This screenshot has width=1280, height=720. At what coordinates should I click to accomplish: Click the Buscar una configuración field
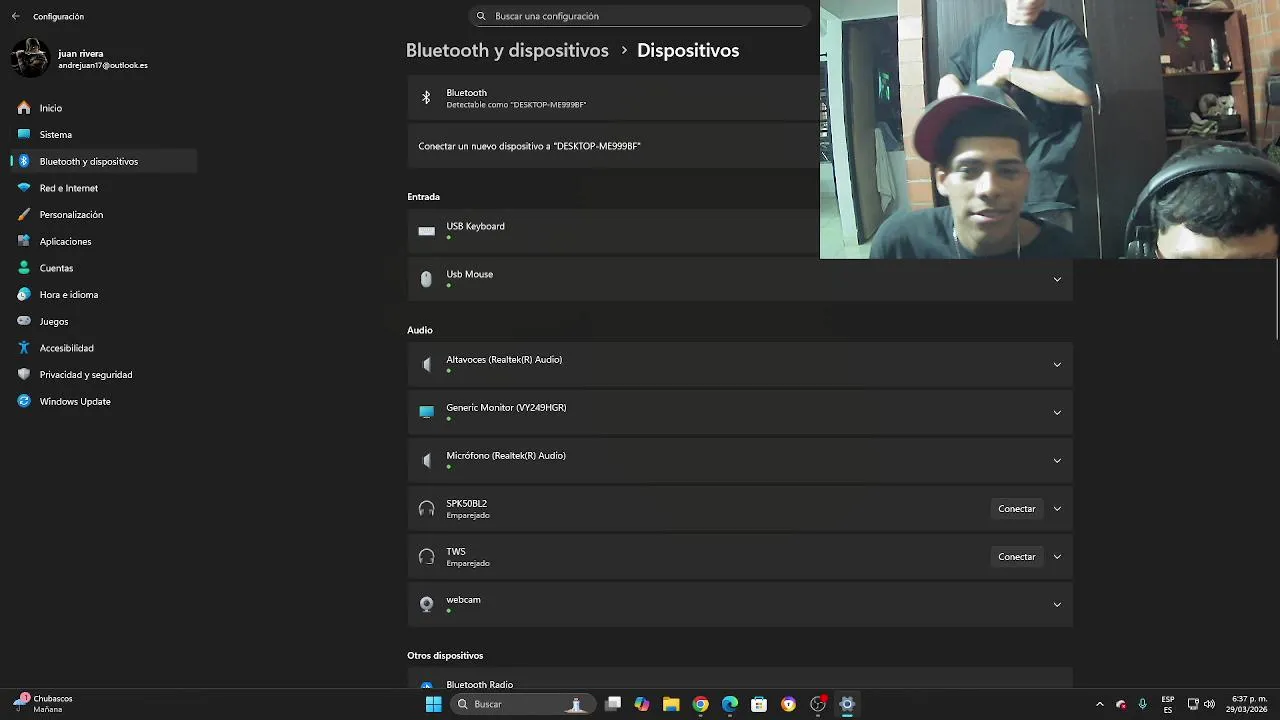click(640, 16)
